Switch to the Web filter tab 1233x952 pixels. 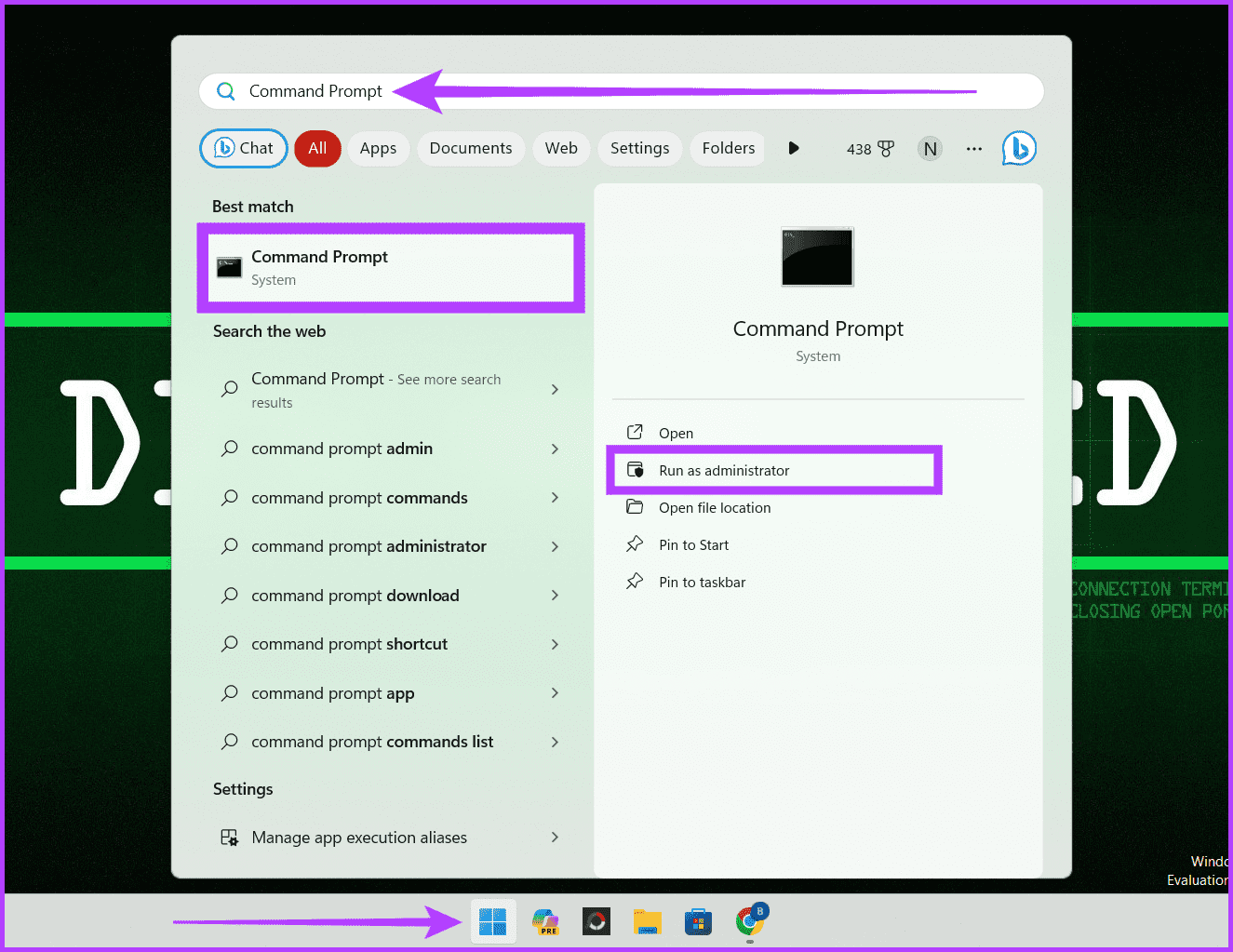pos(561,148)
